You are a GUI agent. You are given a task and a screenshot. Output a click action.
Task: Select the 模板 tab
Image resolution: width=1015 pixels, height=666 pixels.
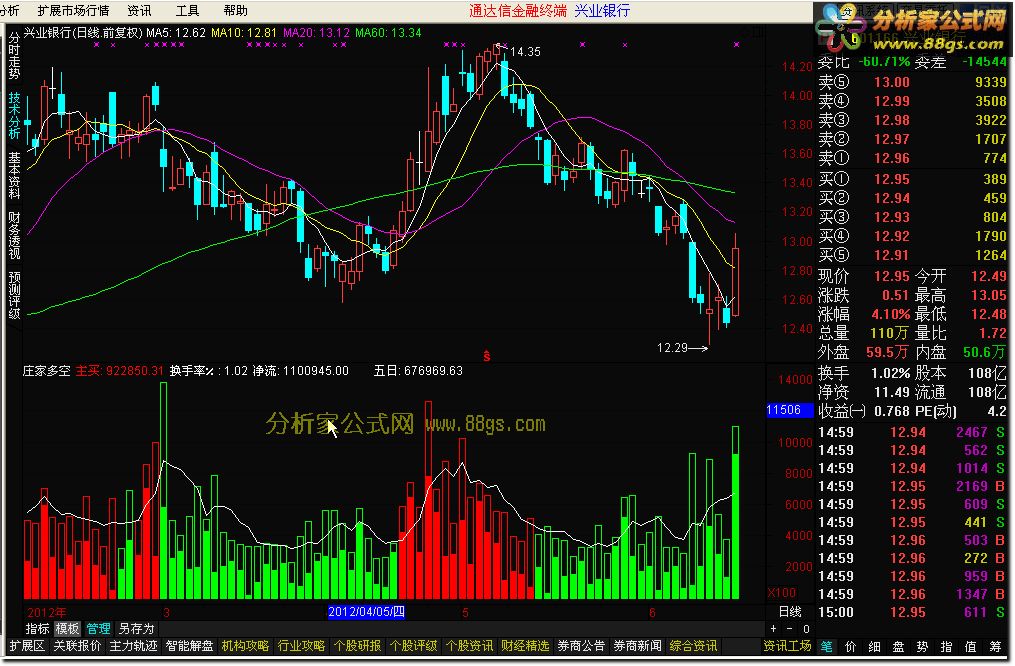67,628
